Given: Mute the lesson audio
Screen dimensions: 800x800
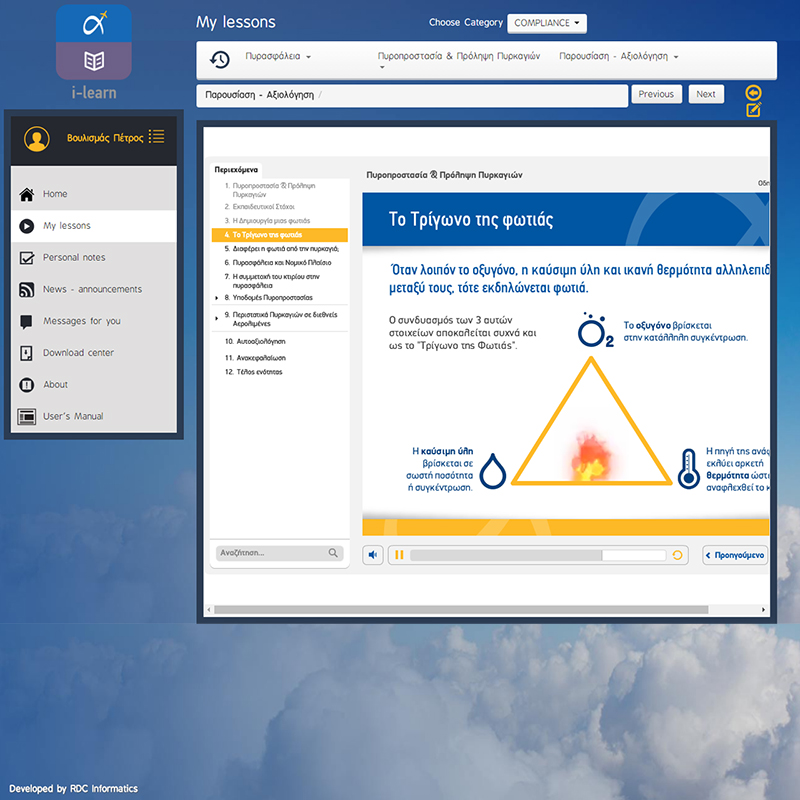Looking at the screenshot, I should [x=373, y=555].
